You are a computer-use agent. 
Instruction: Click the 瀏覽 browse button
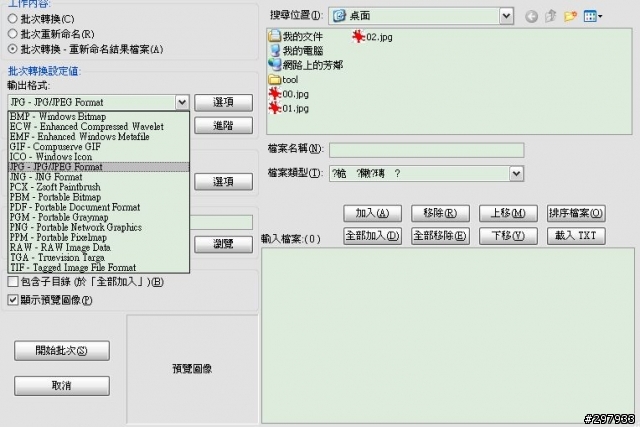(223, 244)
